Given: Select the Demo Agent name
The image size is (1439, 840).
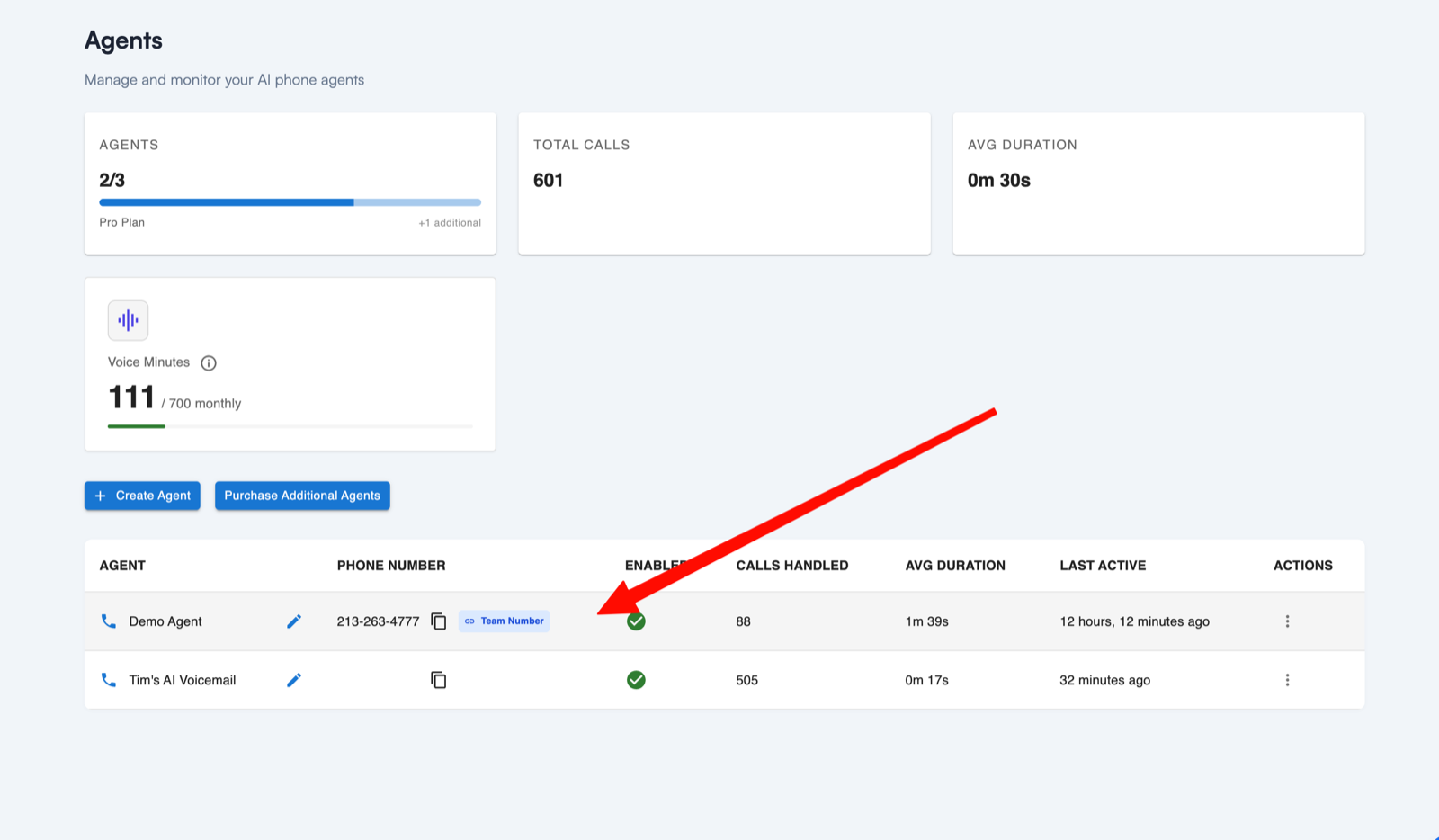Looking at the screenshot, I should click(x=165, y=621).
